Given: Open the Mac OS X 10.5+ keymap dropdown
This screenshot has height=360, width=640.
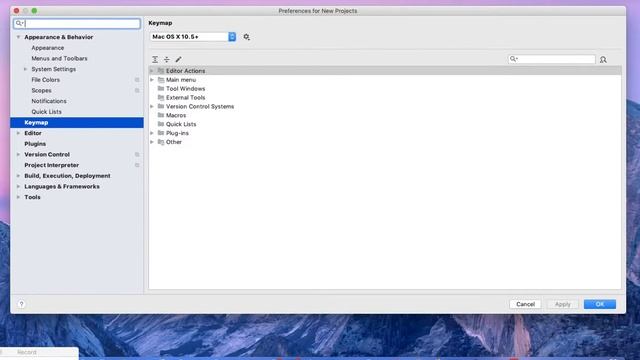Looking at the screenshot, I should click(193, 37).
